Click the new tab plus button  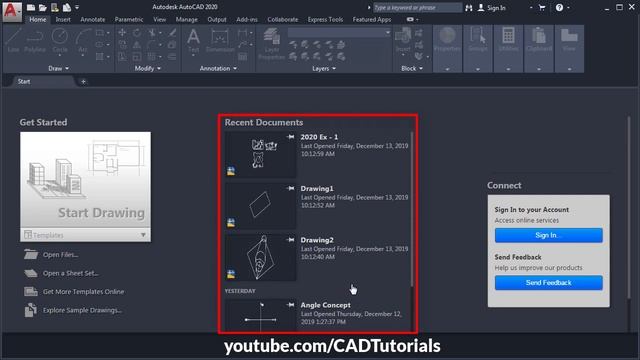[x=83, y=82]
